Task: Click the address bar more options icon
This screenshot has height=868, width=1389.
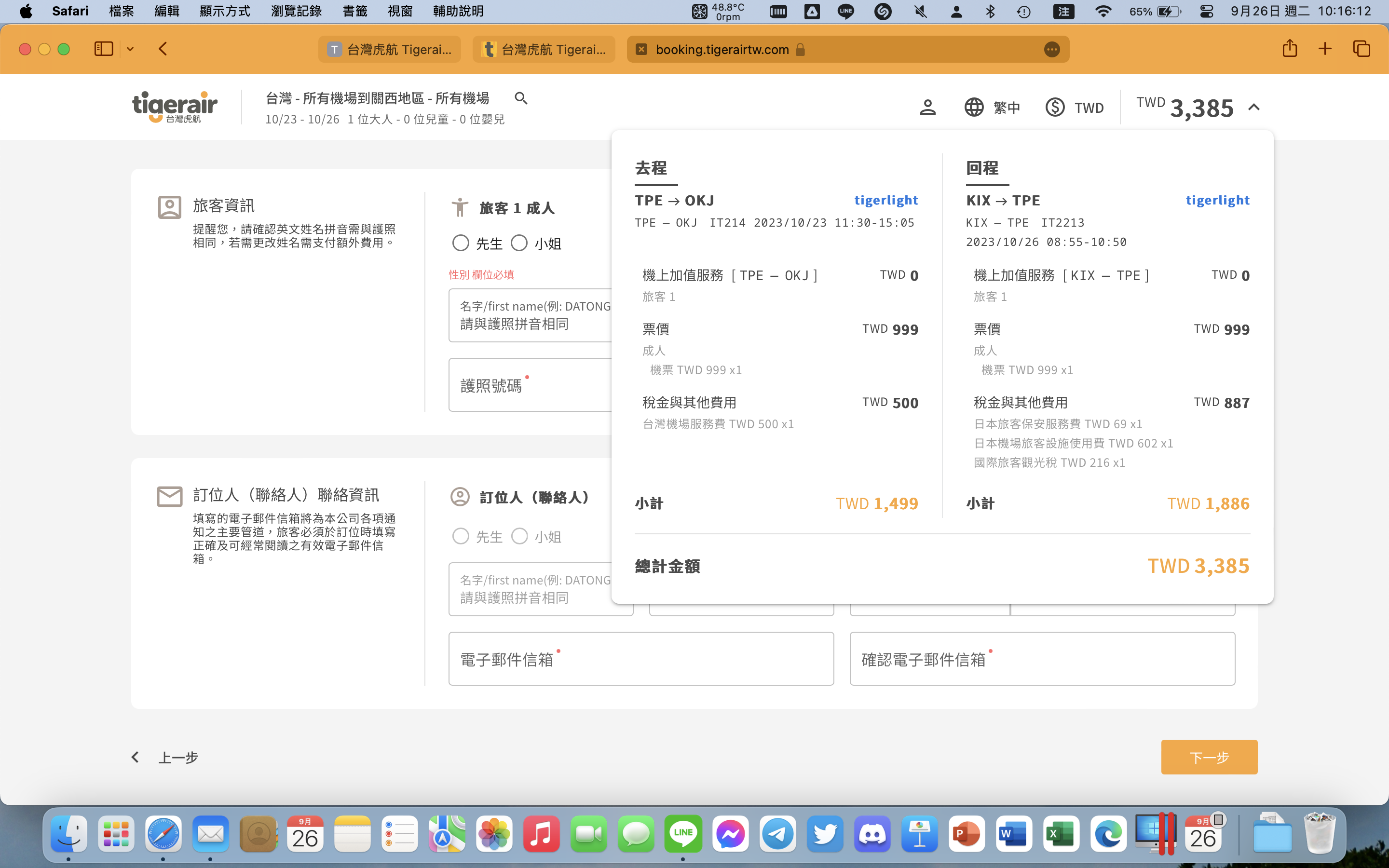Action: pos(1051,49)
